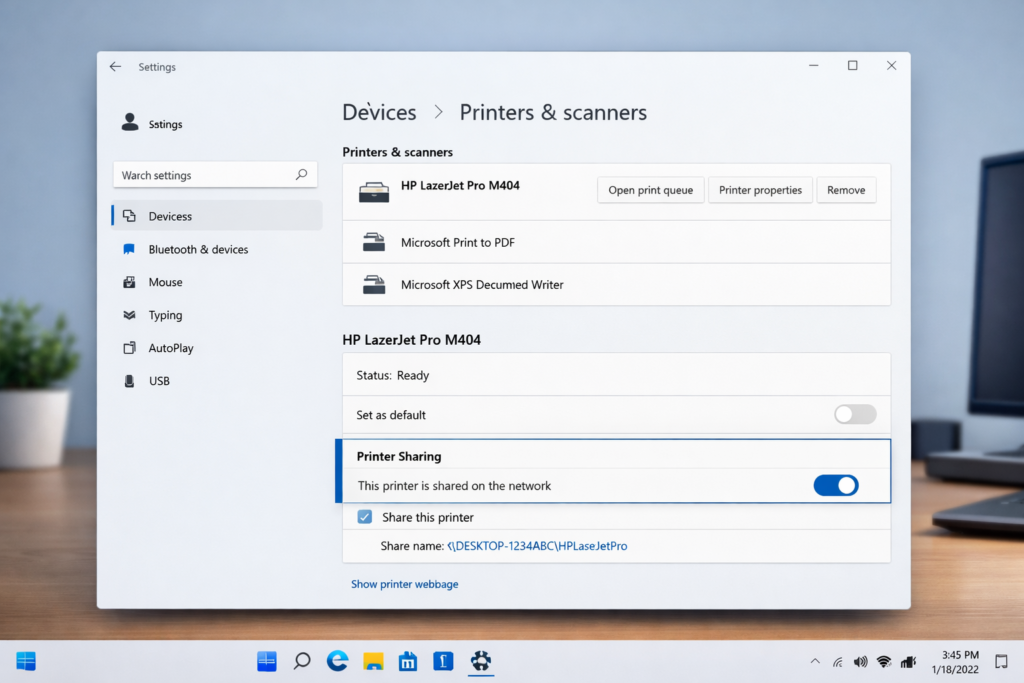Show hidden icons with the tray chevron
1024x683 pixels.
(x=815, y=661)
